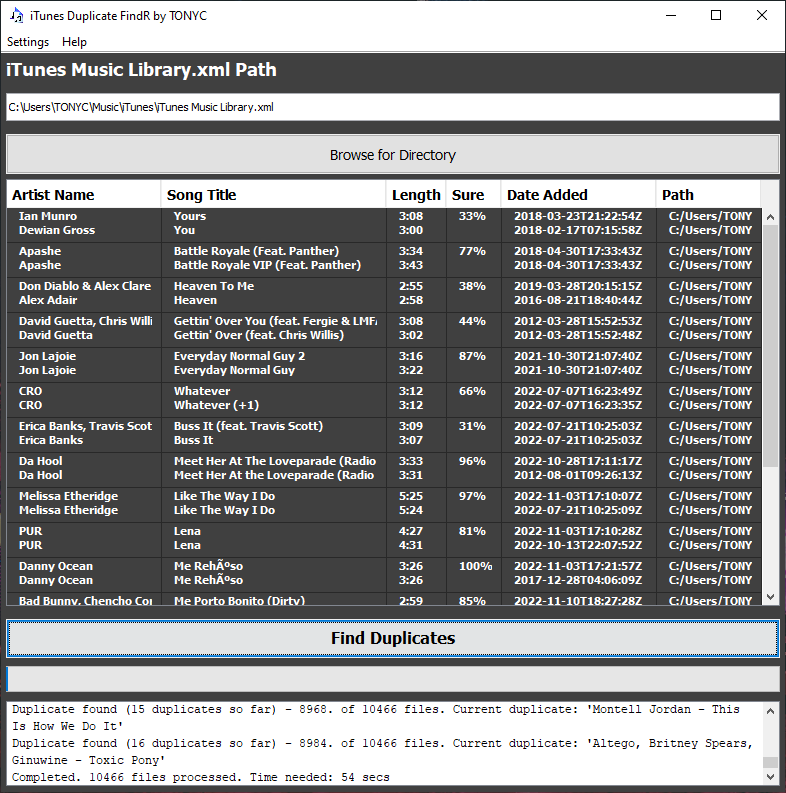Image resolution: width=786 pixels, height=793 pixels.
Task: Select song 'Battle Royale VIP (Feat. Panther)'
Action: [x=267, y=265]
